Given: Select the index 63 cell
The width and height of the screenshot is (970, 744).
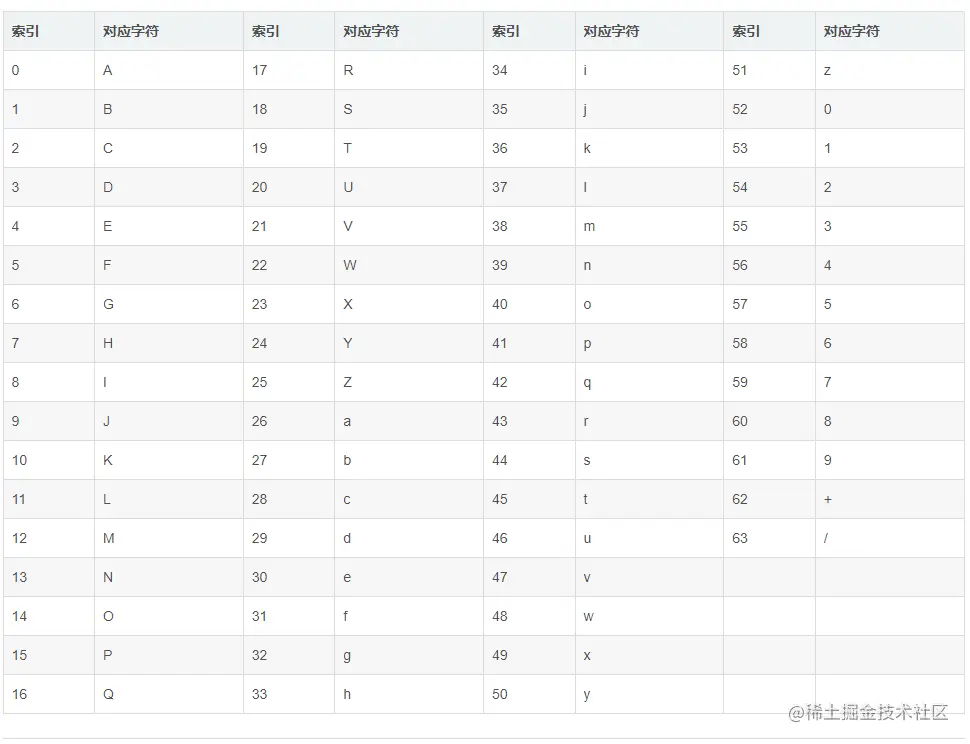Looking at the screenshot, I should tap(770, 538).
